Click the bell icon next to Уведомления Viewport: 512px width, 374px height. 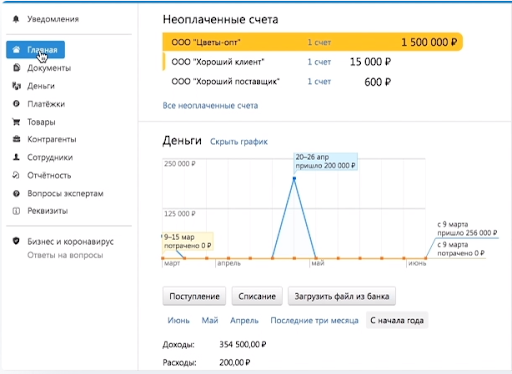pos(16,19)
